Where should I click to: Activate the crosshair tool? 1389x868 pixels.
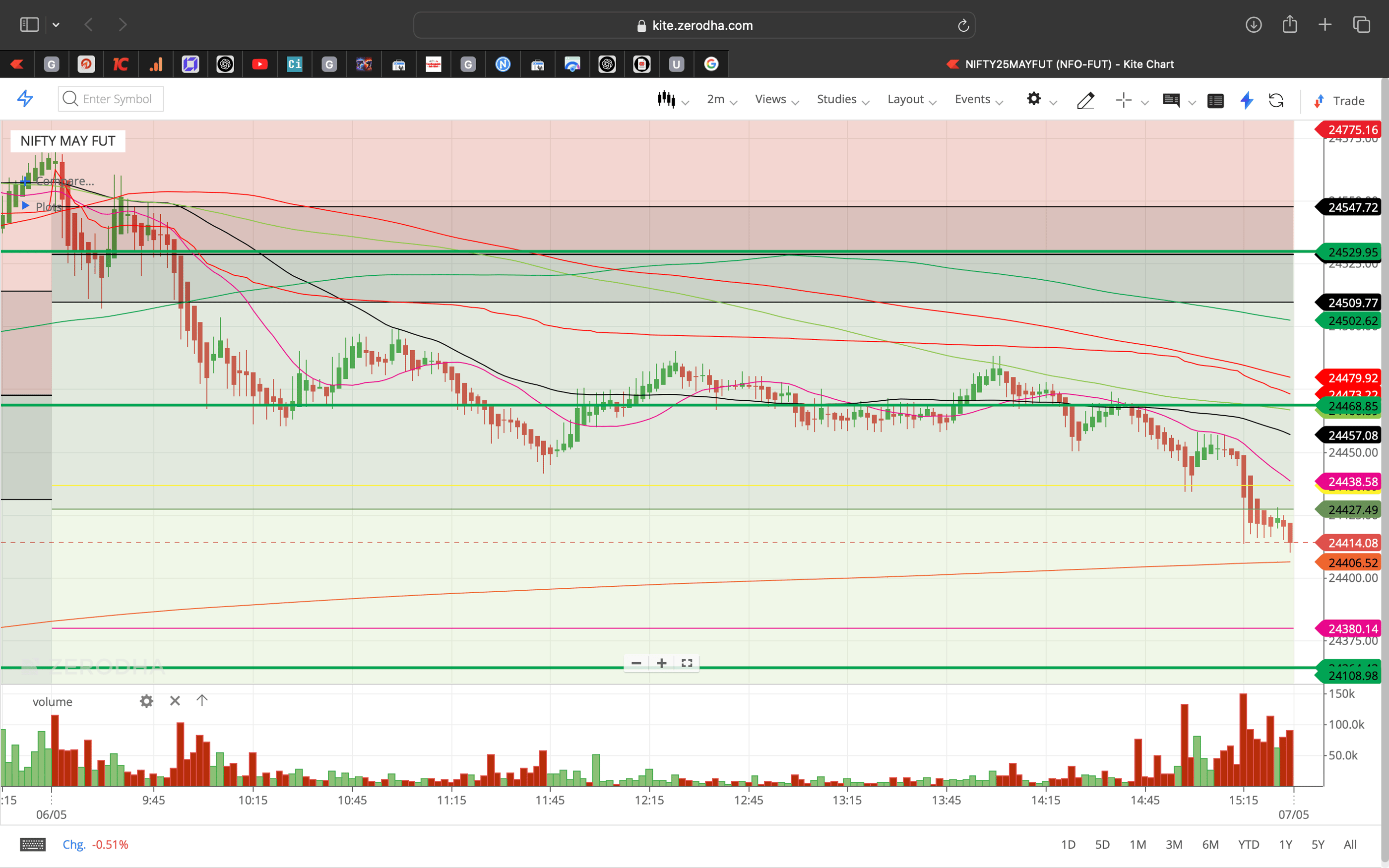(x=1123, y=100)
